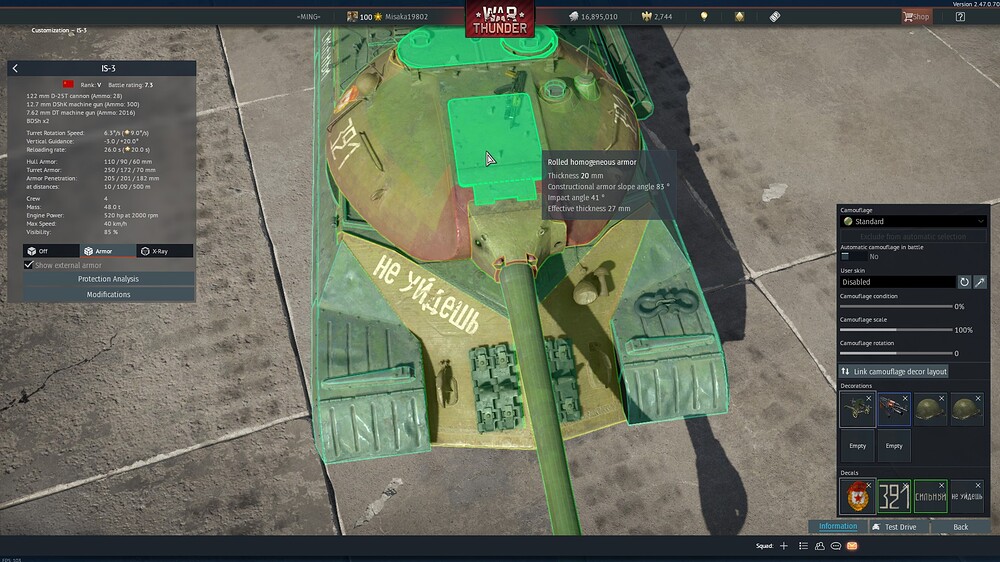This screenshot has height=562, width=1000.
Task: Open the help question mark icon
Action: pos(960,17)
